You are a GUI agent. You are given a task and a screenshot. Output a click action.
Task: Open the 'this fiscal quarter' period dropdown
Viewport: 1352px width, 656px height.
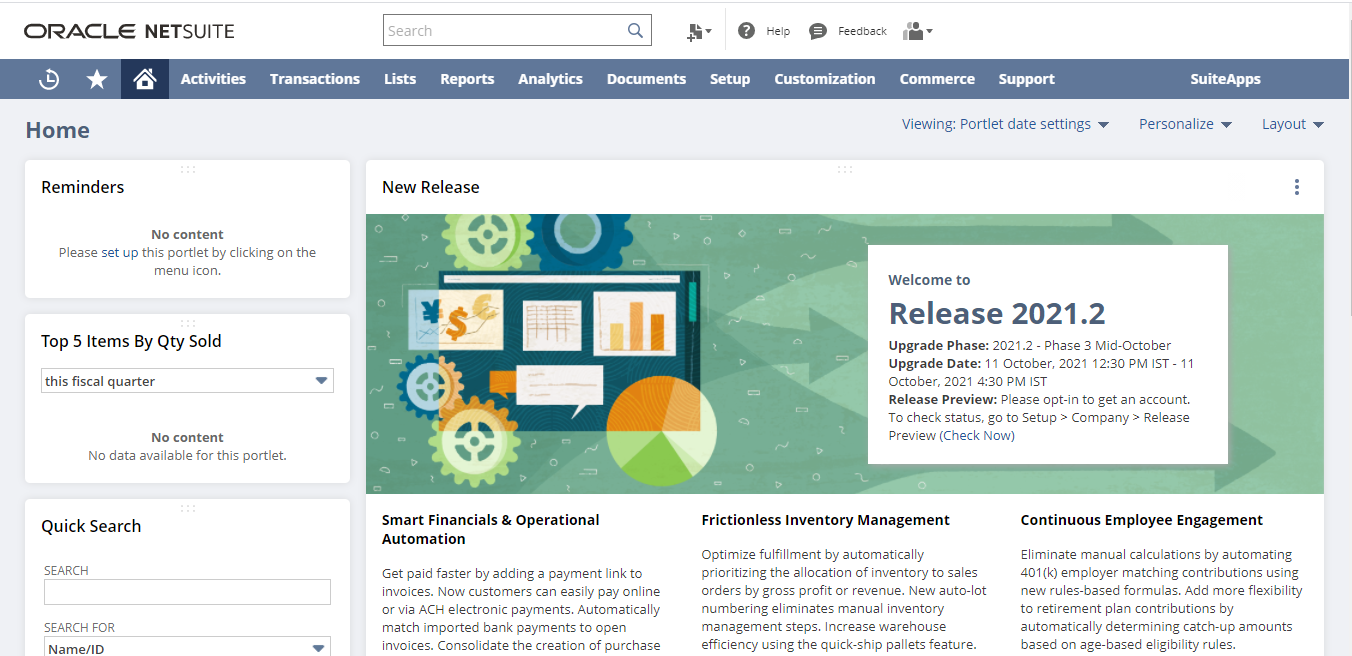(x=187, y=381)
